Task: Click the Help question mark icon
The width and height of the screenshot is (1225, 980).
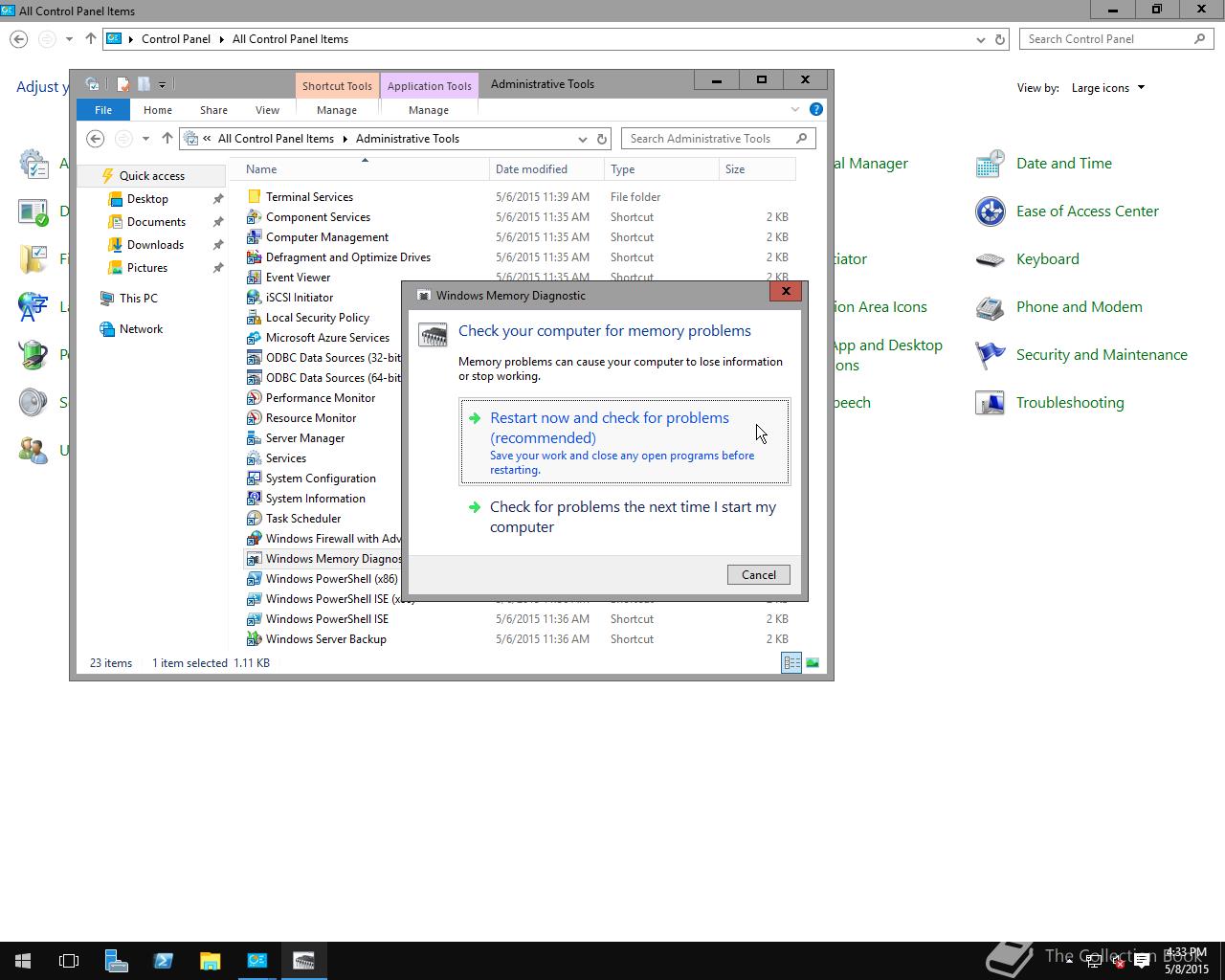Action: [815, 109]
